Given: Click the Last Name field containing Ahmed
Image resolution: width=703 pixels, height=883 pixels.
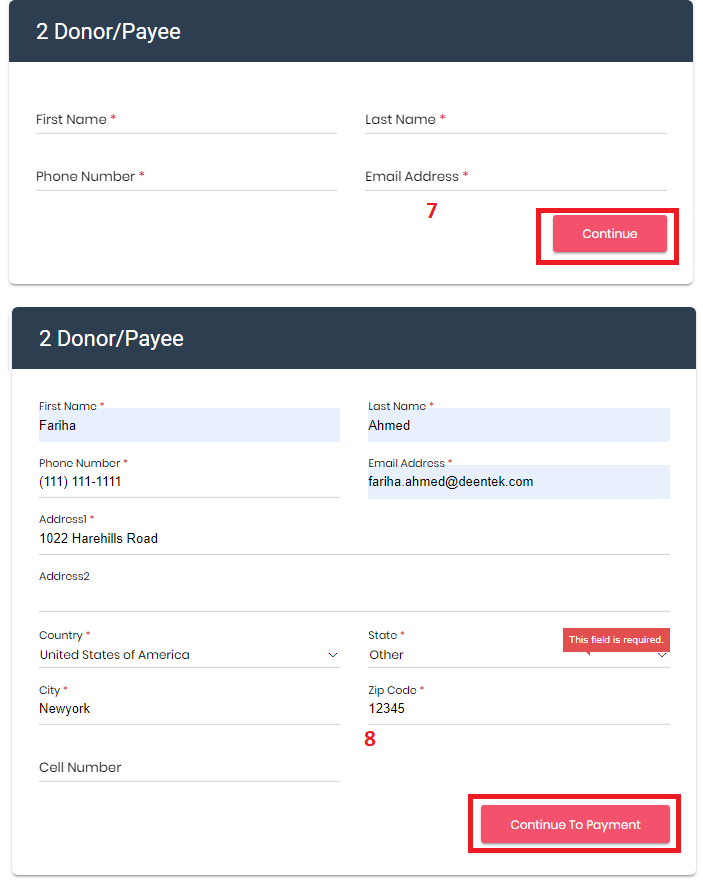Looking at the screenshot, I should tap(519, 425).
